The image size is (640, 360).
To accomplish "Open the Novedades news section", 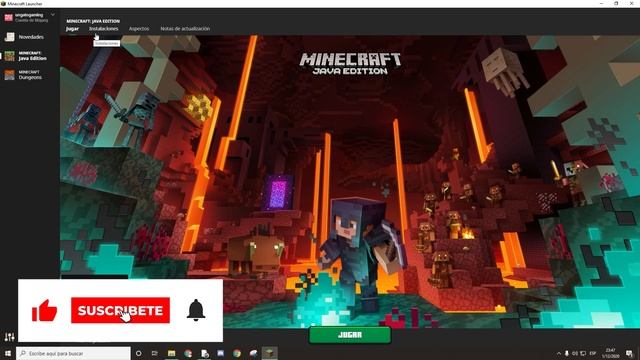I will click(x=24, y=37).
